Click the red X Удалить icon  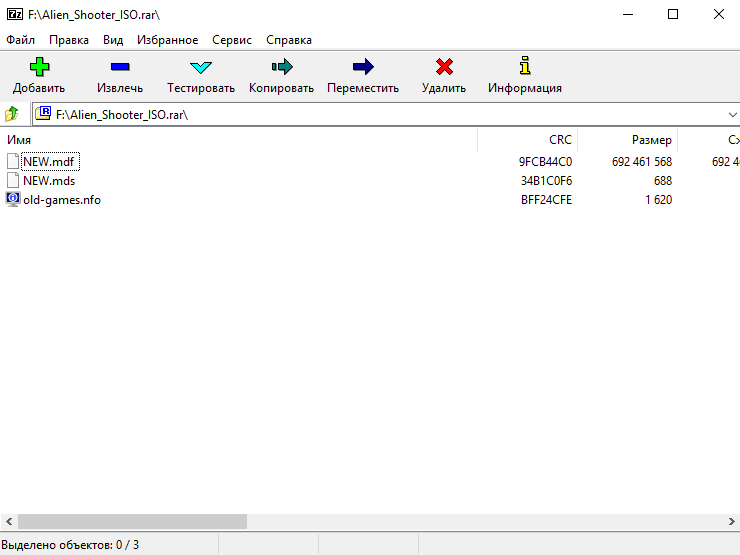444,67
